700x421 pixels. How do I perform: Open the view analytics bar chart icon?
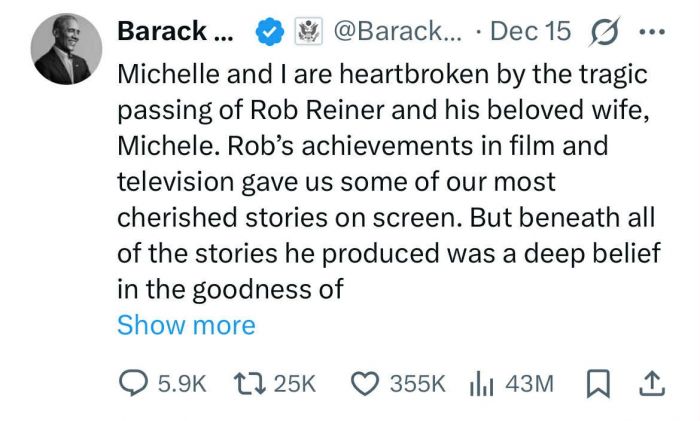(484, 383)
